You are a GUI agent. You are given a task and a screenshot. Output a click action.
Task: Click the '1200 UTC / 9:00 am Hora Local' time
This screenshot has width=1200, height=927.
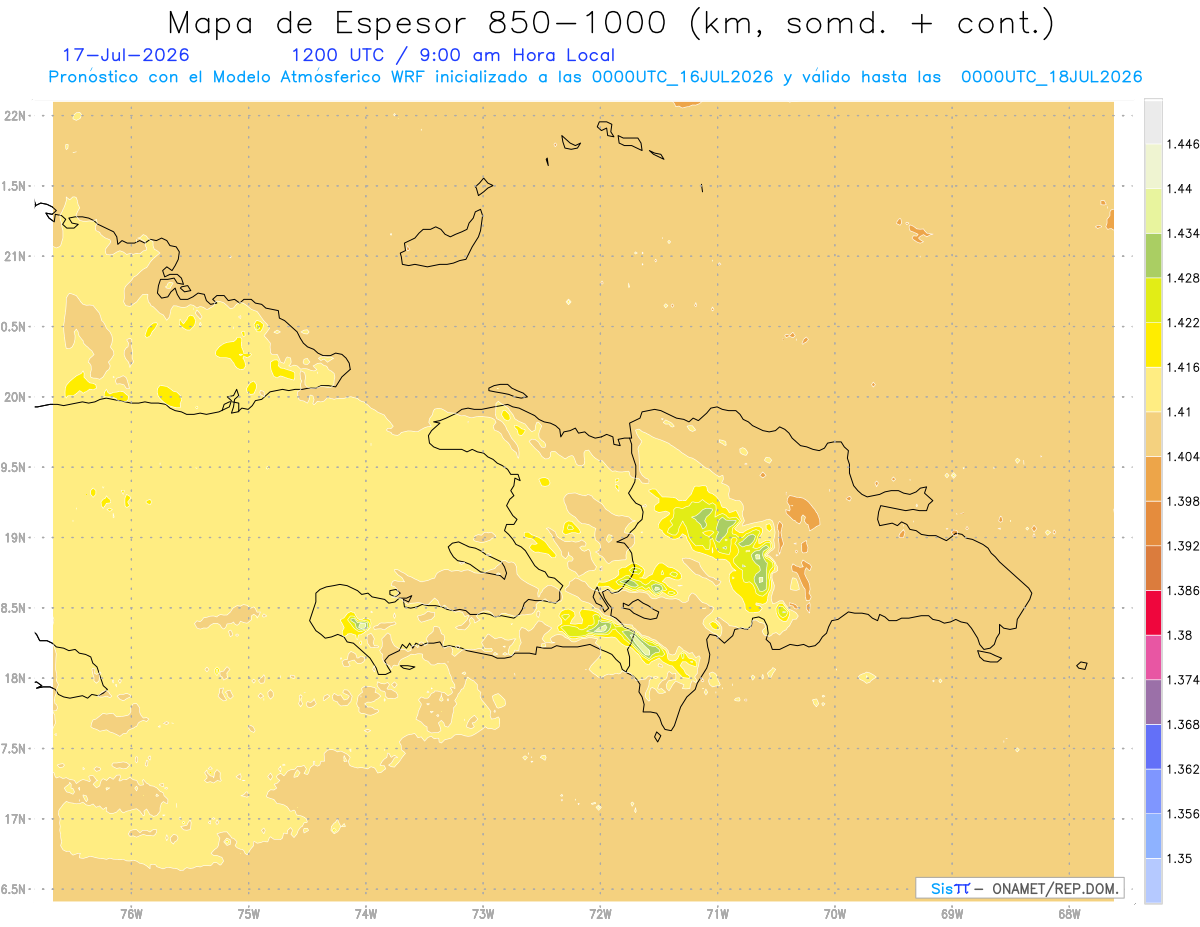[x=453, y=56]
